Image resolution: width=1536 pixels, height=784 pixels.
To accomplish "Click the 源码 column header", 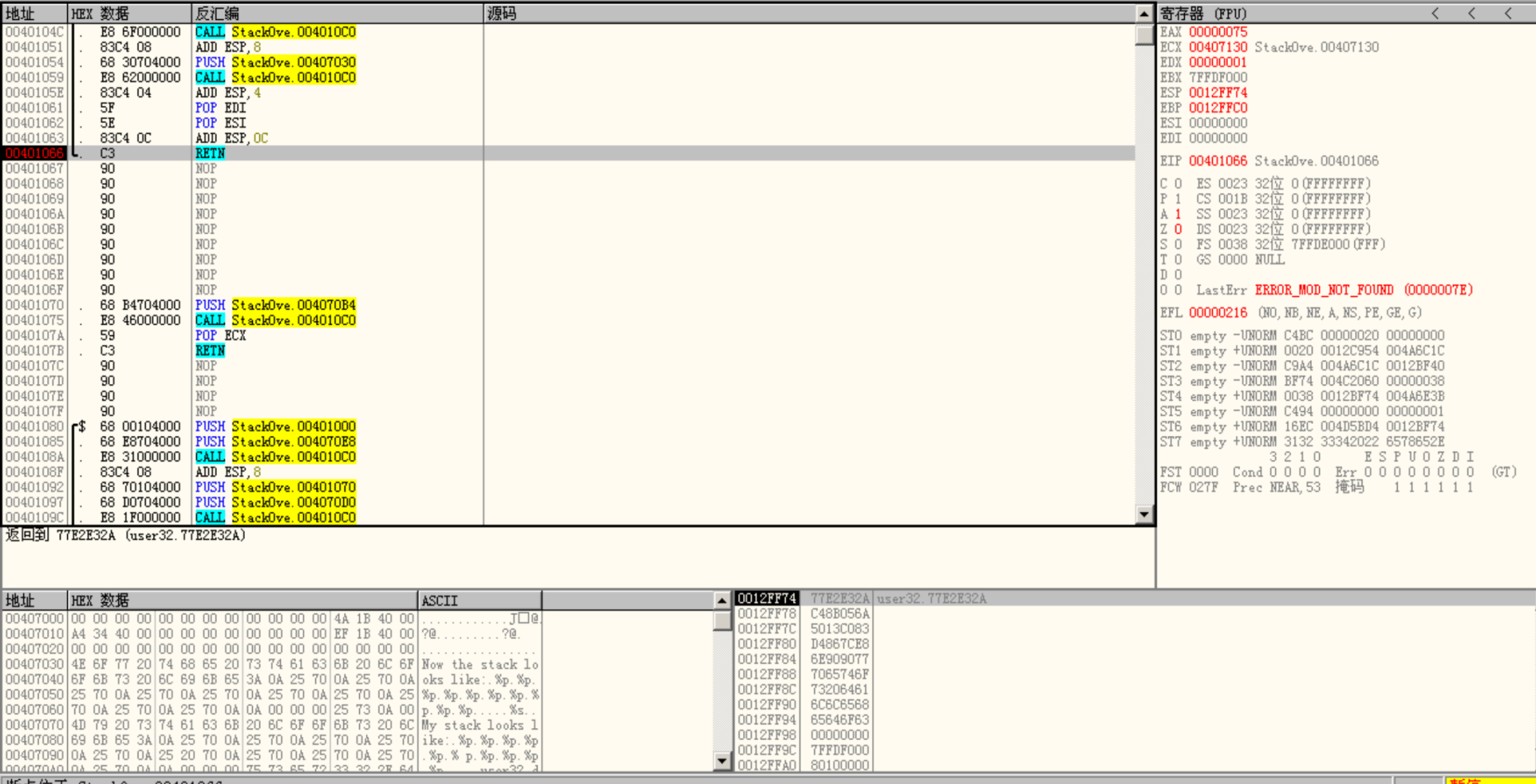I will pyautogui.click(x=810, y=14).
